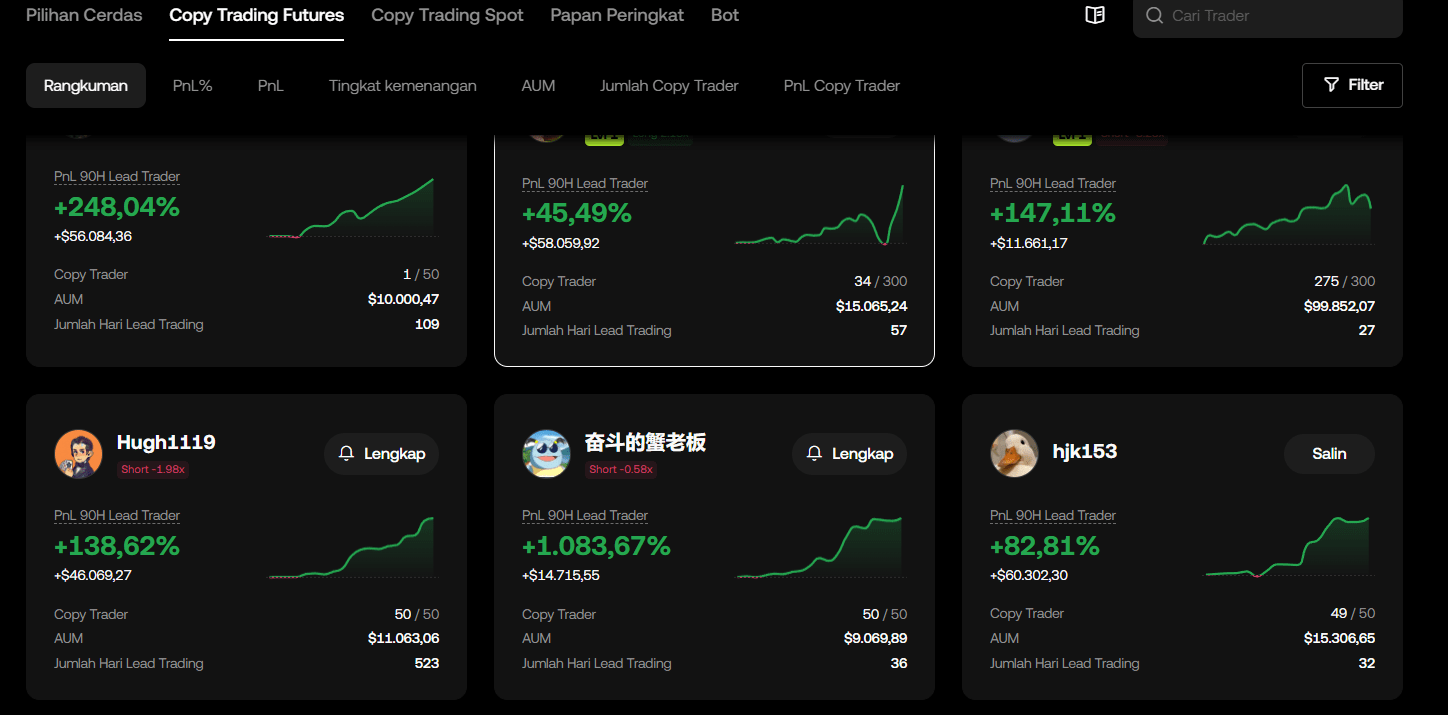Open Hugh1119's avatar picture
This screenshot has height=715, width=1448.
(x=78, y=453)
